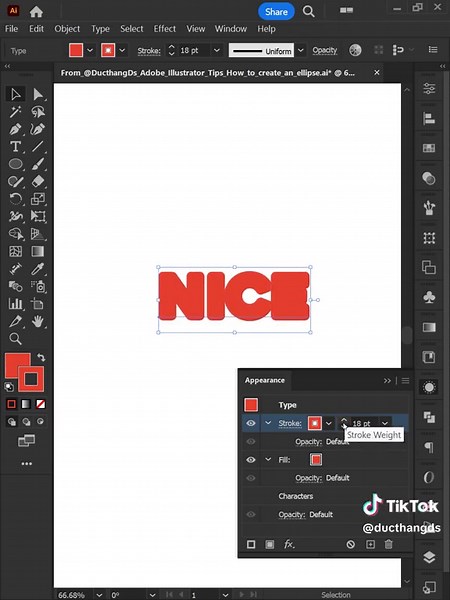Viewport: 450px width, 600px height.
Task: Select the Free Transform tool
Action: pyautogui.click(x=38, y=217)
